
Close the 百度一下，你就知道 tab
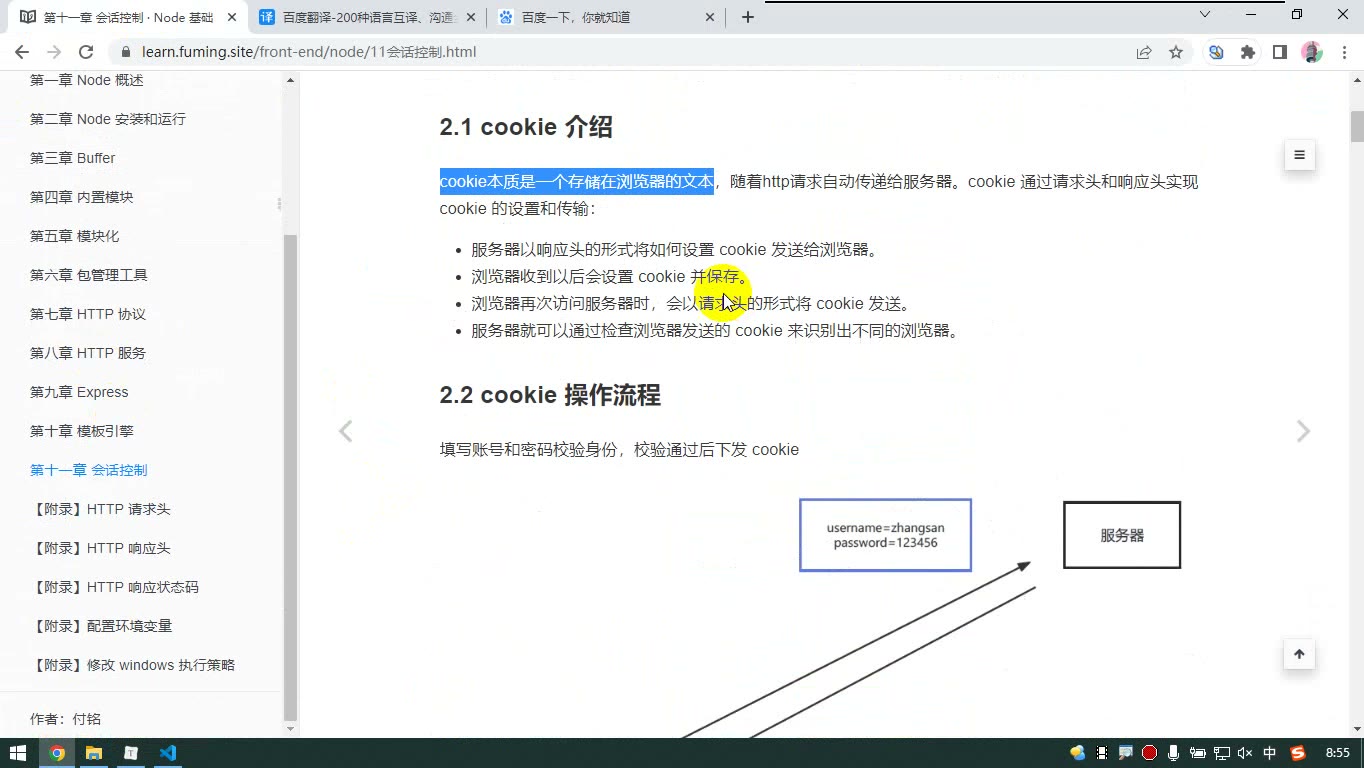tap(710, 17)
